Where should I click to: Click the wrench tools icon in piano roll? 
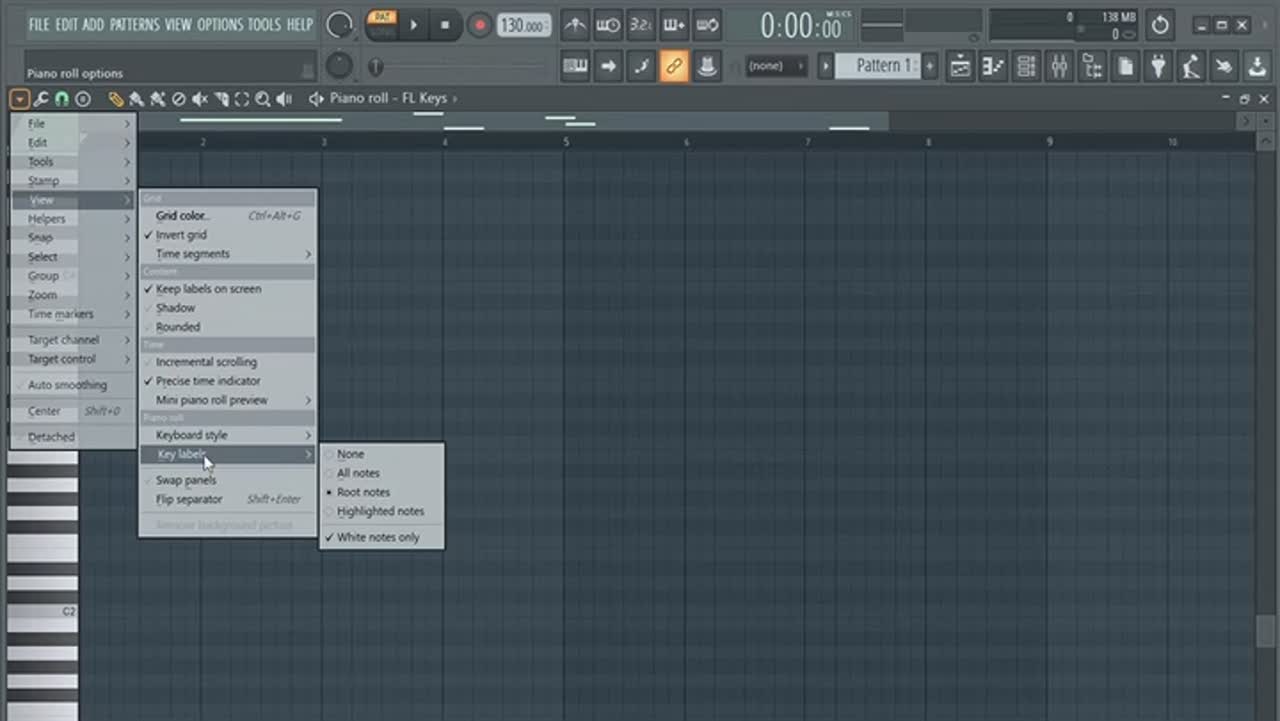pyautogui.click(x=41, y=99)
